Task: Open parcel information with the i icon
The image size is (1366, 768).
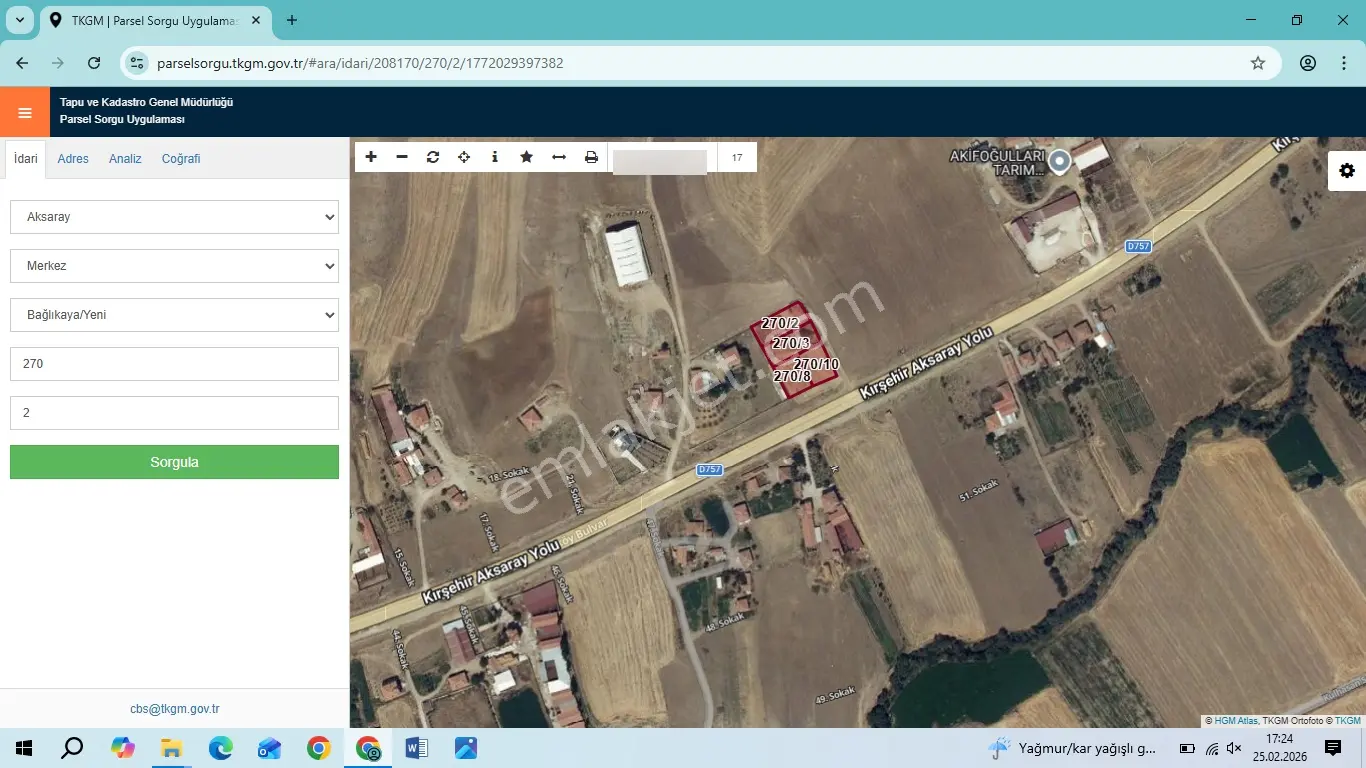Action: (x=495, y=157)
